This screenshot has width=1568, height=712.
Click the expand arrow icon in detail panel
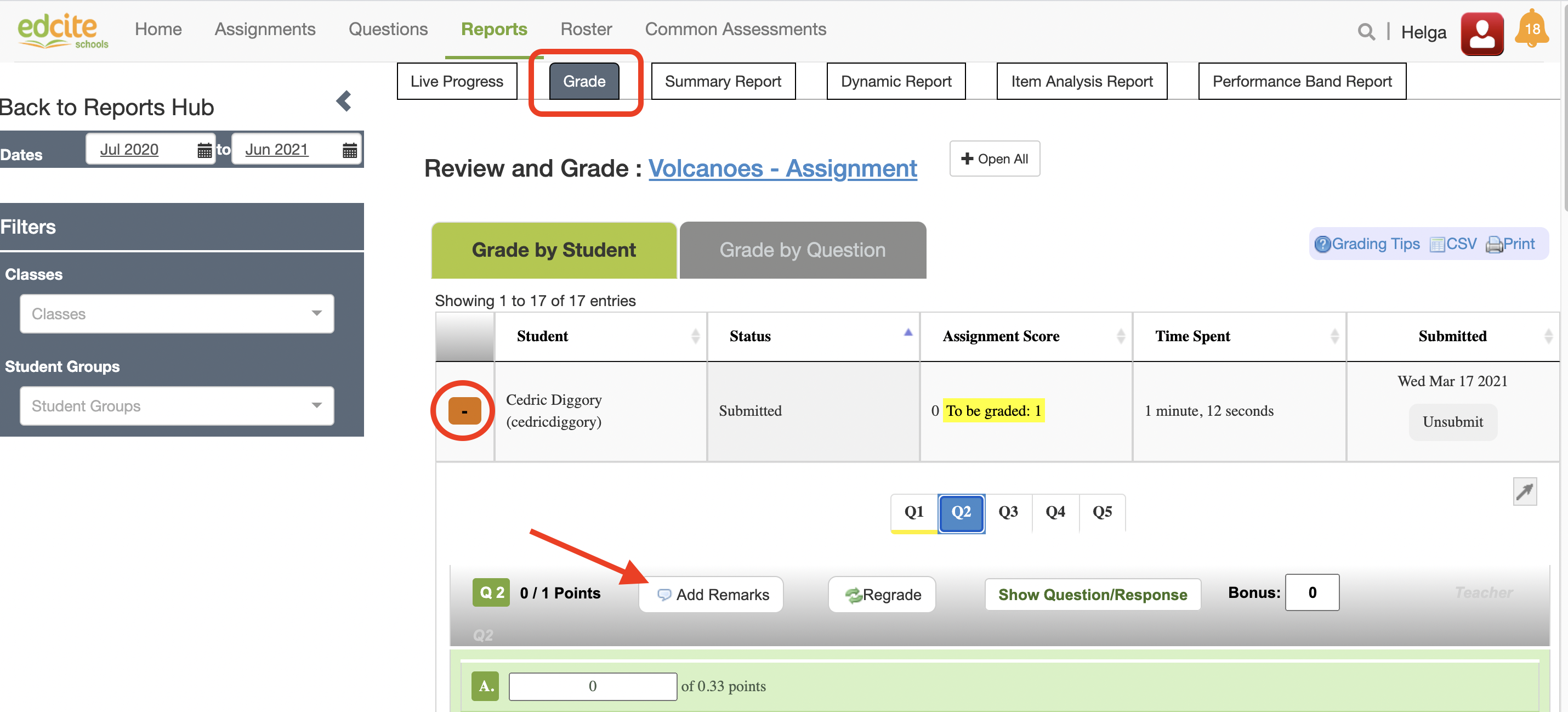point(1524,491)
